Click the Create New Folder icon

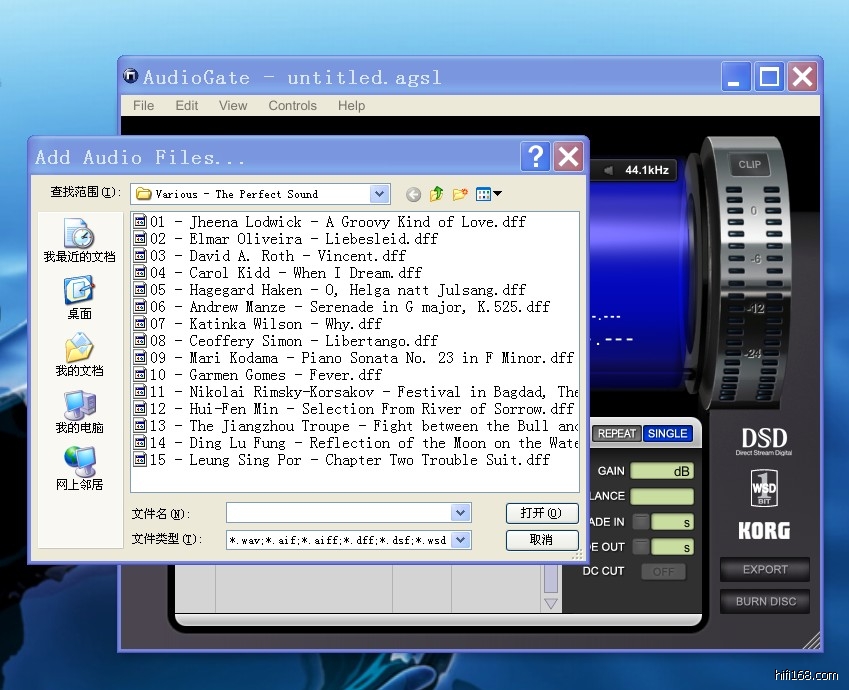pyautogui.click(x=460, y=194)
